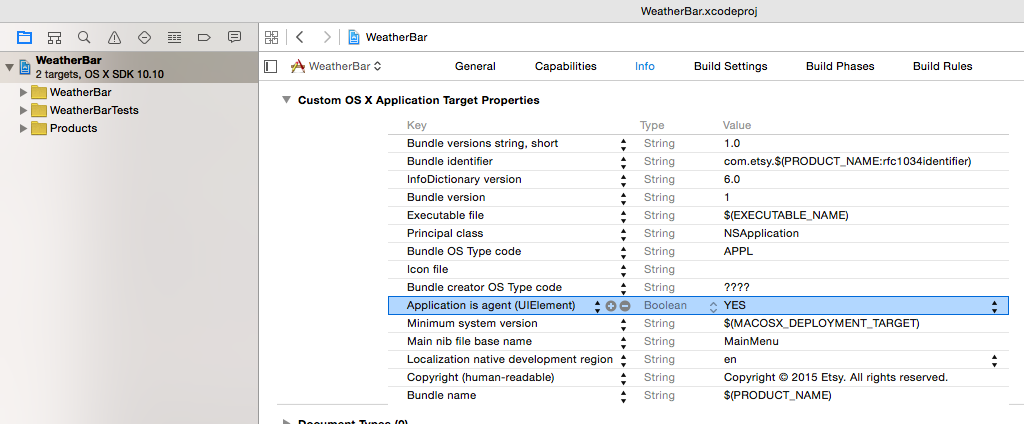Click the Type column header
This screenshot has height=424, width=1024.
[x=652, y=125]
